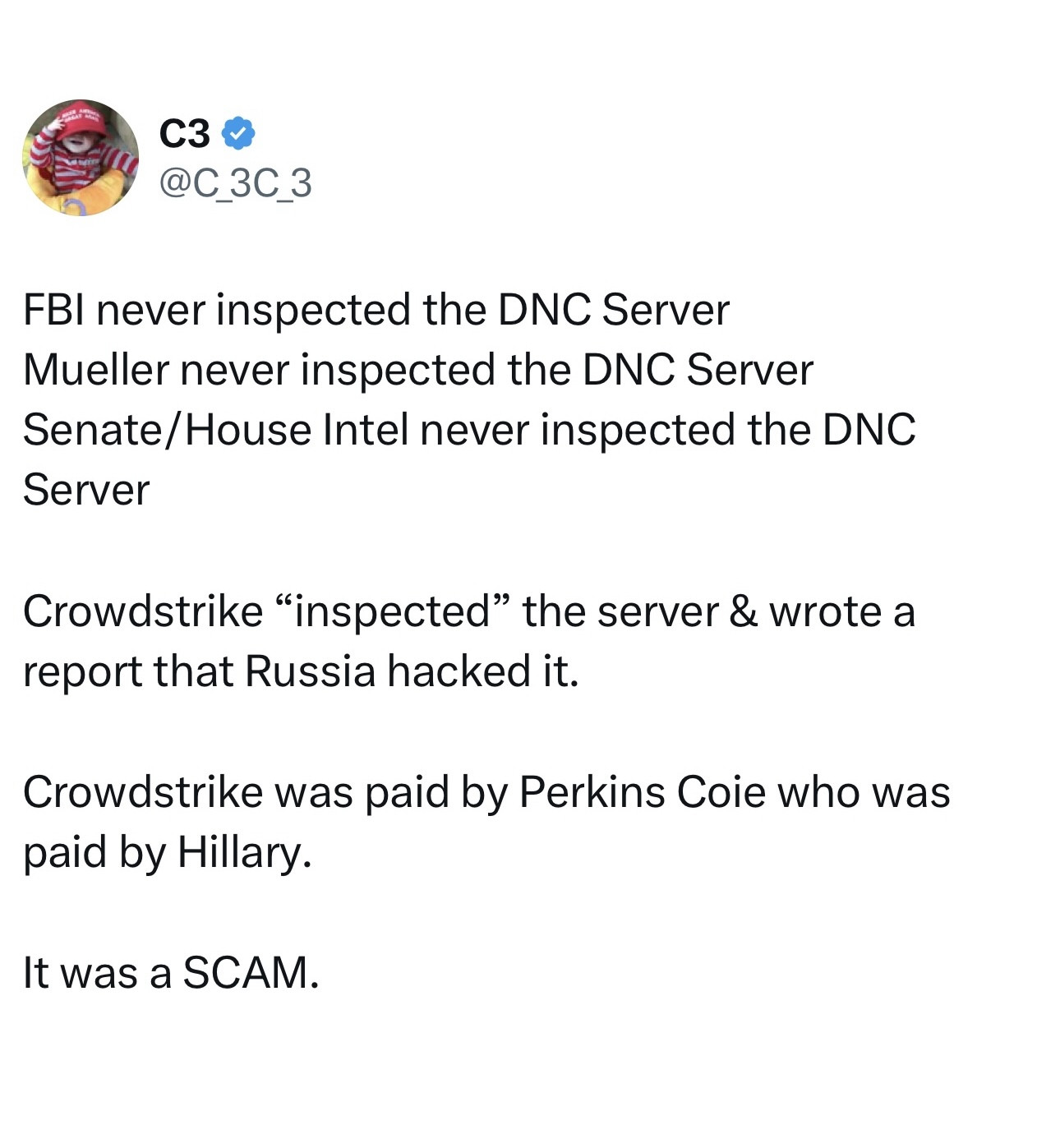Click the display name C3
Image resolution: width=1060 pixels, height=1148 pixels.
click(x=185, y=134)
